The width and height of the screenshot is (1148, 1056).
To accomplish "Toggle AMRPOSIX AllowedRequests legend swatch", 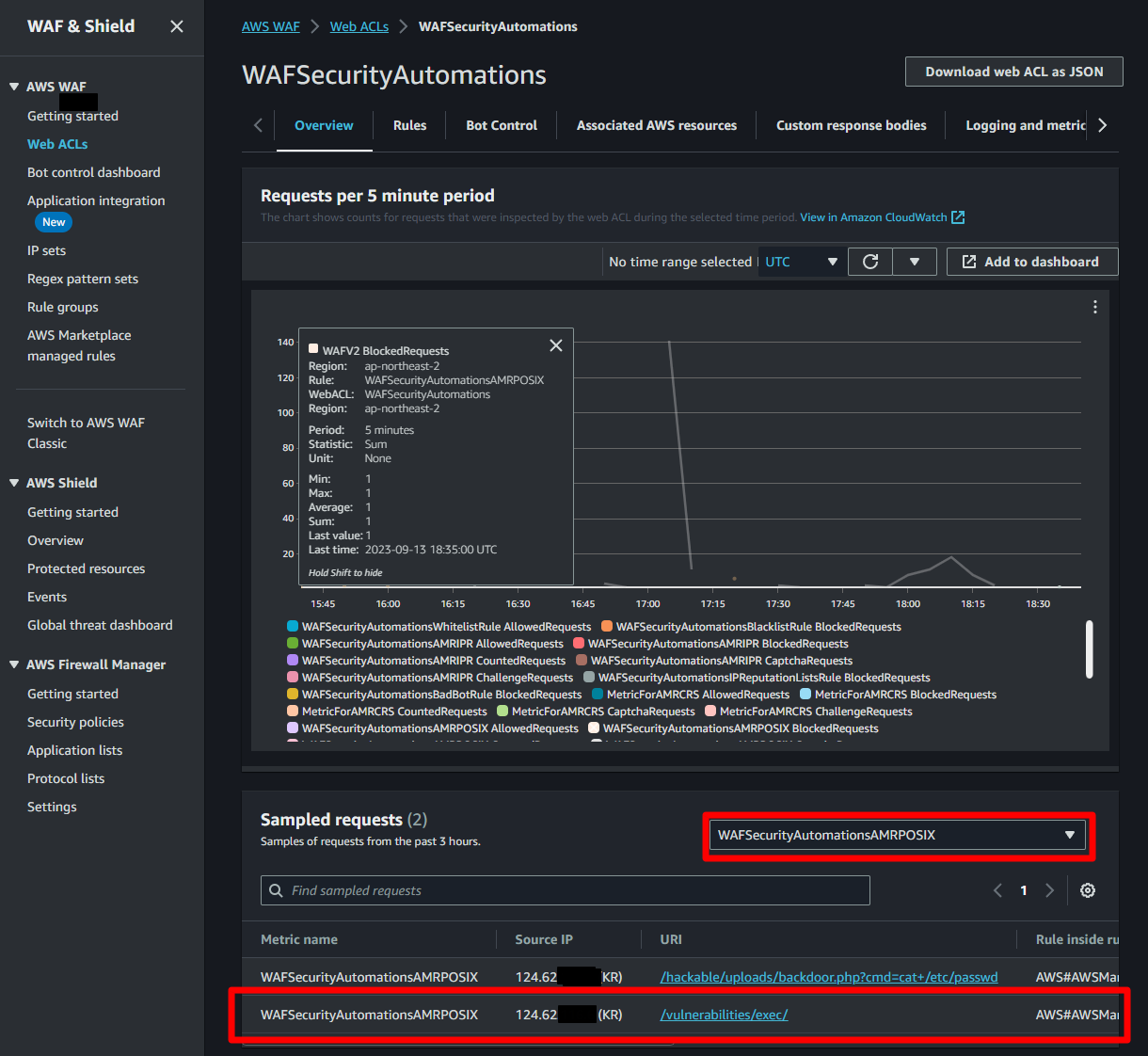I will coord(293,728).
